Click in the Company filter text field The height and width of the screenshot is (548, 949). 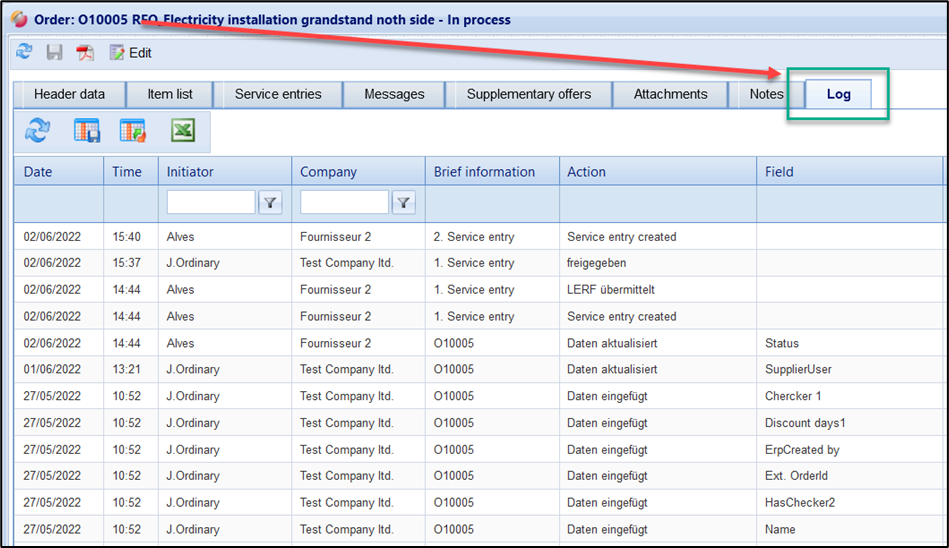pyautogui.click(x=344, y=203)
